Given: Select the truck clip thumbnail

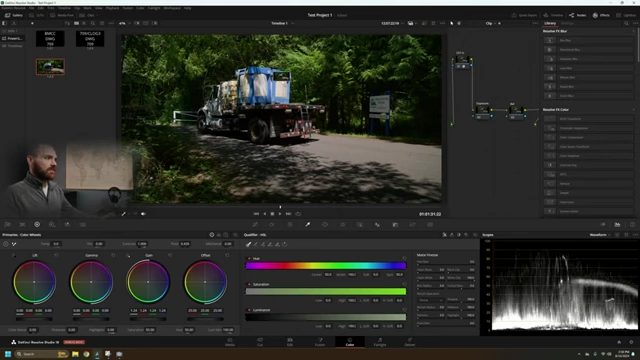Looking at the screenshot, I should (50, 67).
